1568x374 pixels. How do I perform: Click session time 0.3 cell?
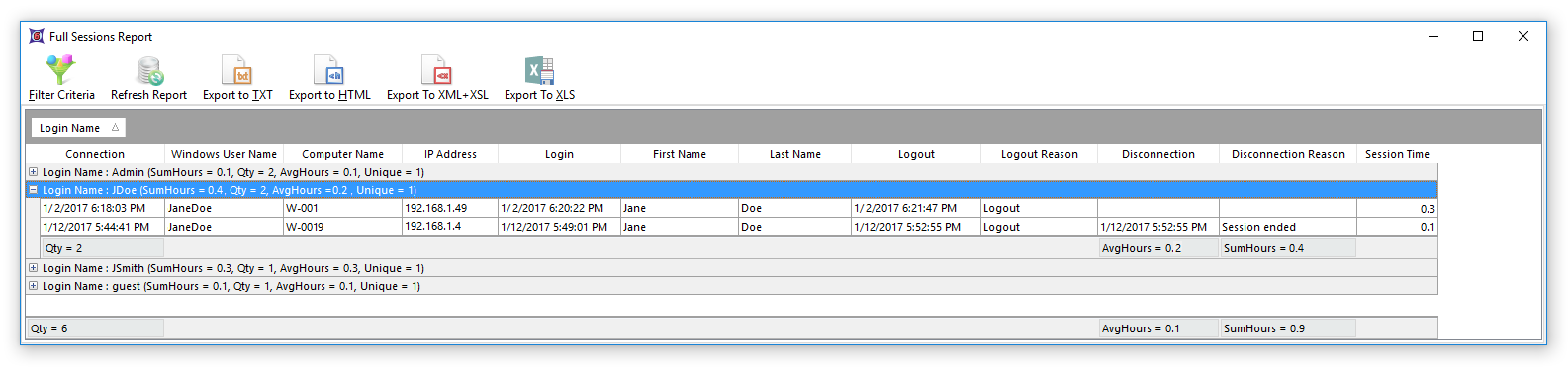1397,209
